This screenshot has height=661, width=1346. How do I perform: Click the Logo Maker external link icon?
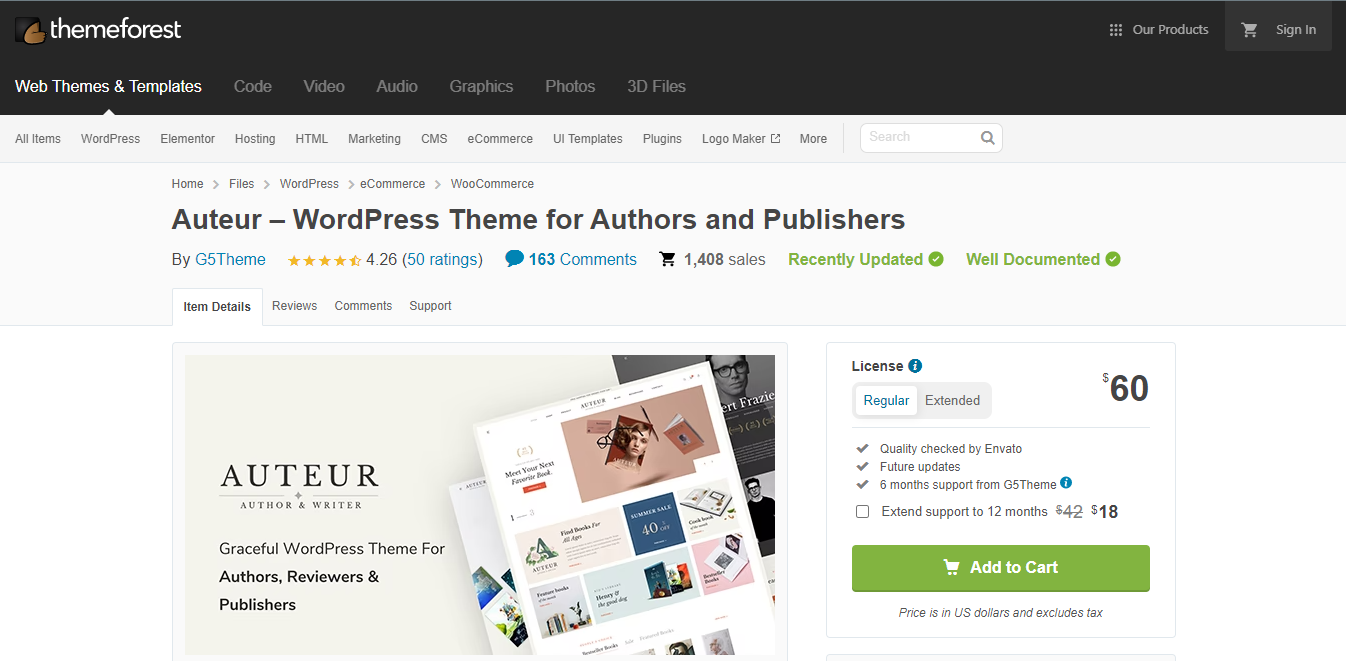tap(775, 139)
